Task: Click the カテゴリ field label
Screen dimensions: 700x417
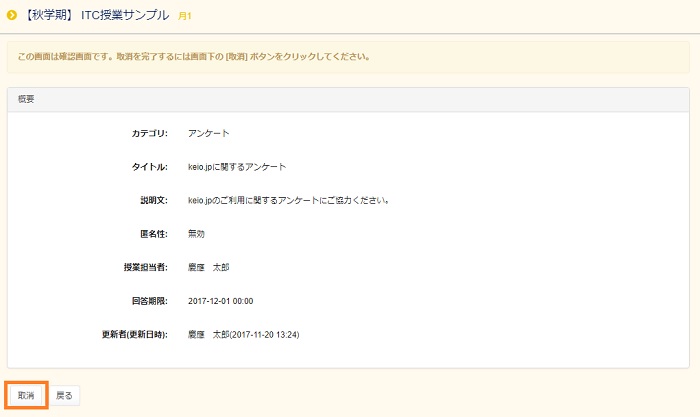Action: pos(150,133)
